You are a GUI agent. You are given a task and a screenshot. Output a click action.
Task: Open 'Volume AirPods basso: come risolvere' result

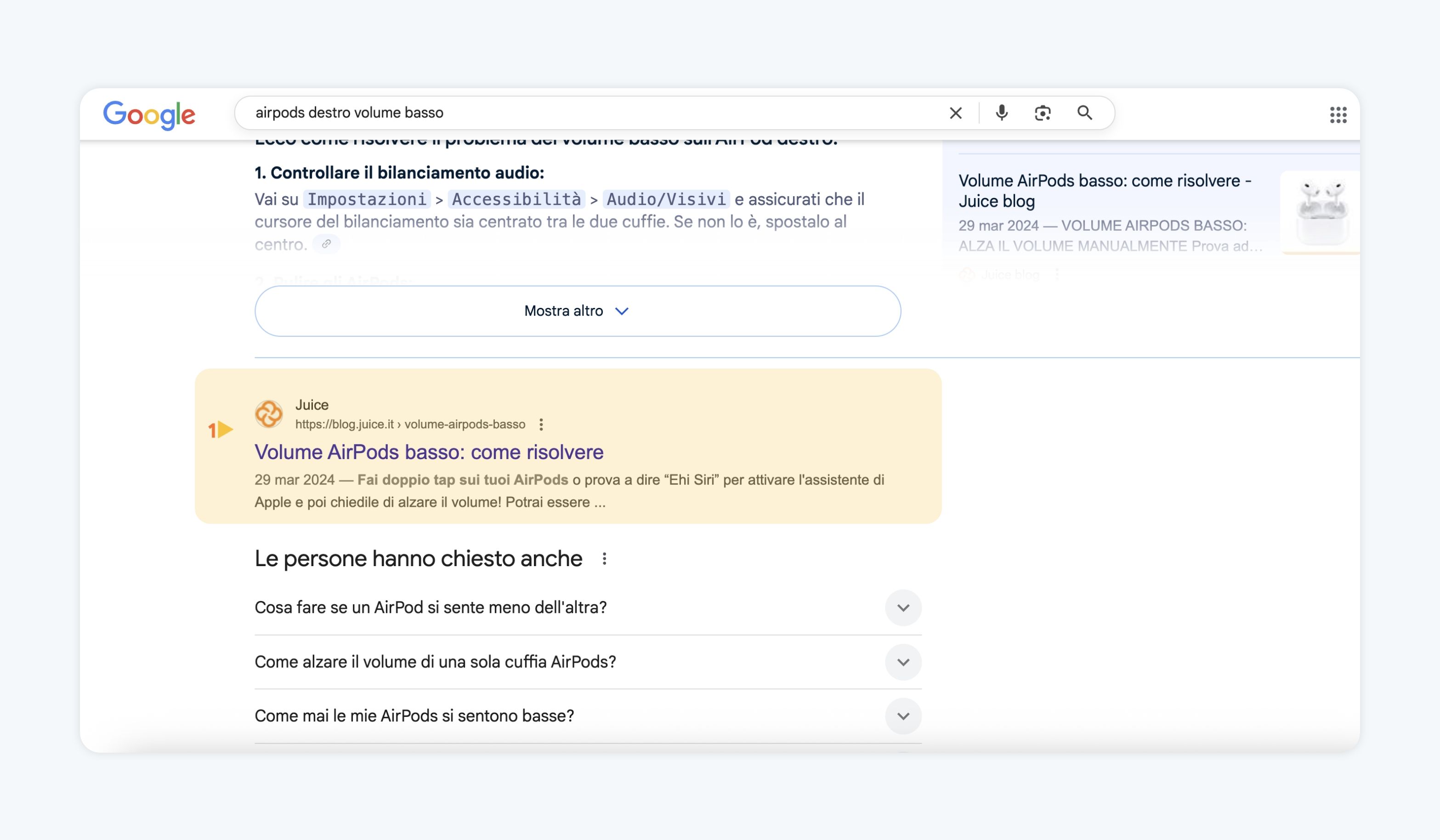pyautogui.click(x=429, y=452)
